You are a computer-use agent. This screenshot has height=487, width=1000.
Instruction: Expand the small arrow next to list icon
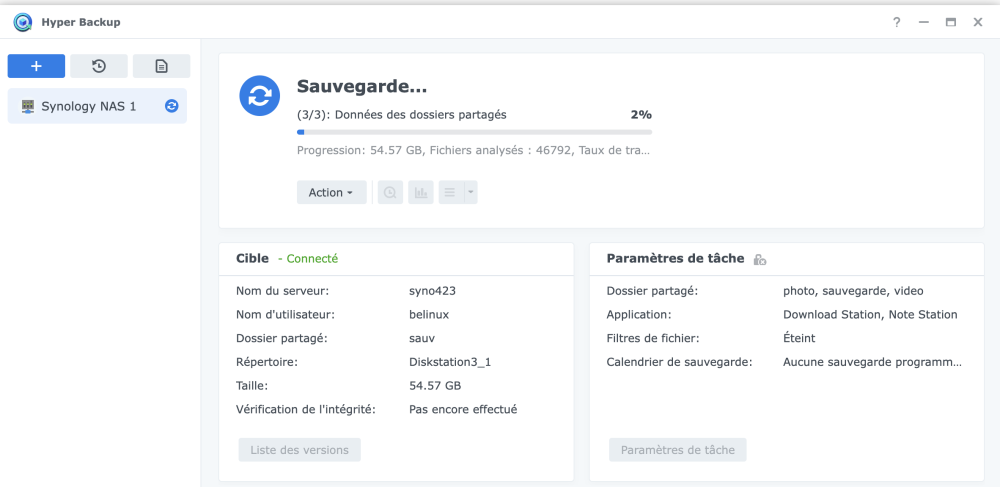click(x=471, y=192)
